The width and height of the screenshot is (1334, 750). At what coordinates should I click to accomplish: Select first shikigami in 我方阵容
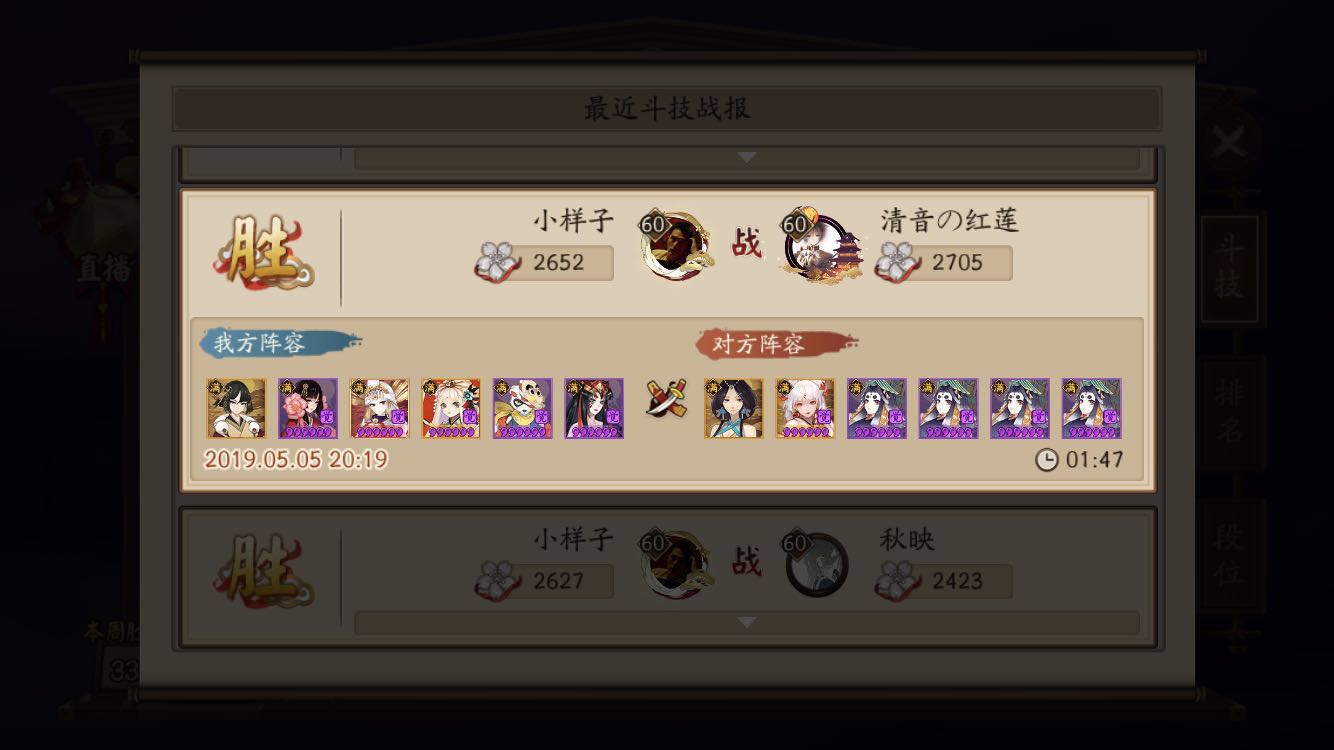[236, 408]
